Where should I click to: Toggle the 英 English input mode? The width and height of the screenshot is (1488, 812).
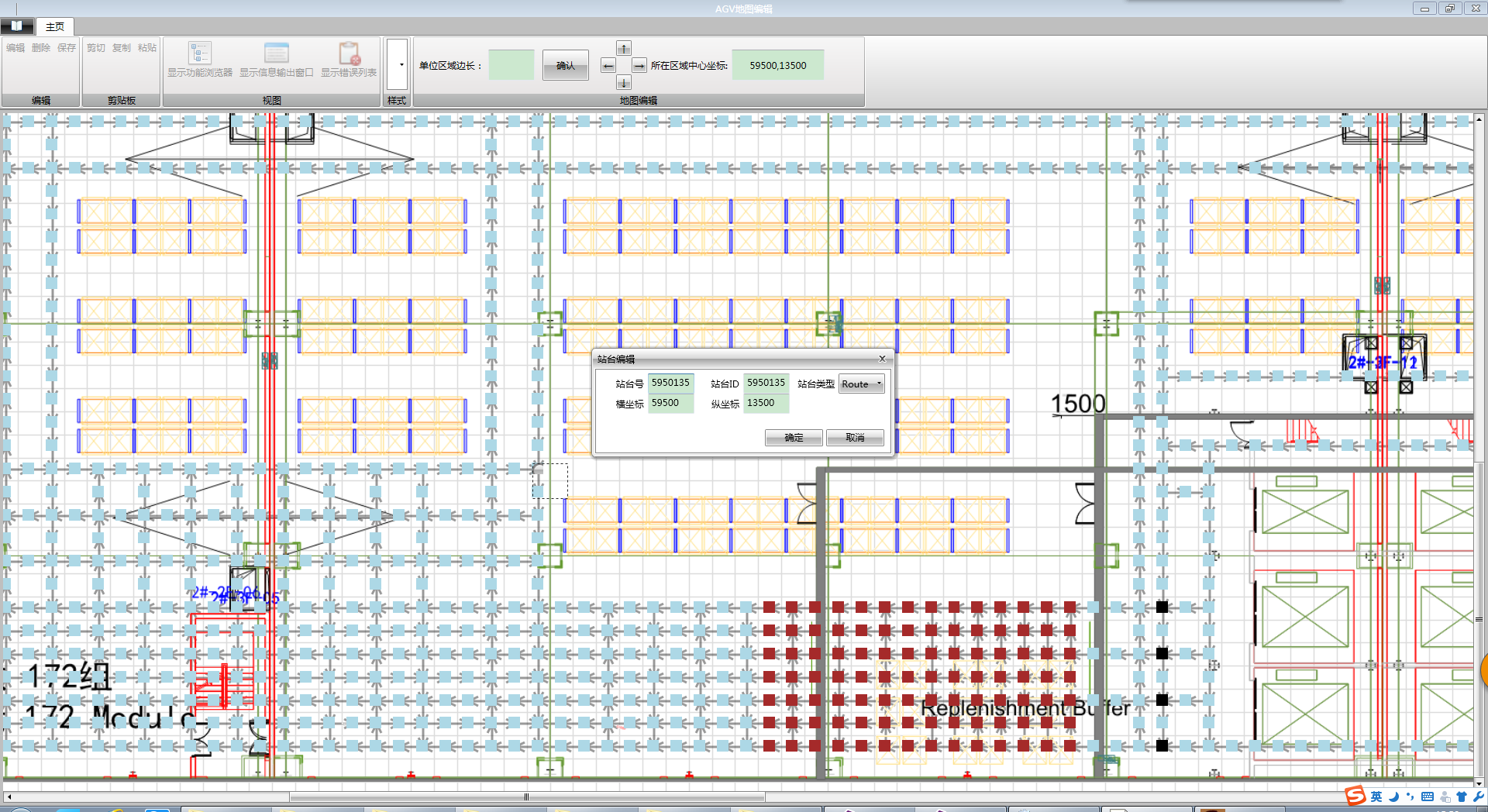[1376, 797]
